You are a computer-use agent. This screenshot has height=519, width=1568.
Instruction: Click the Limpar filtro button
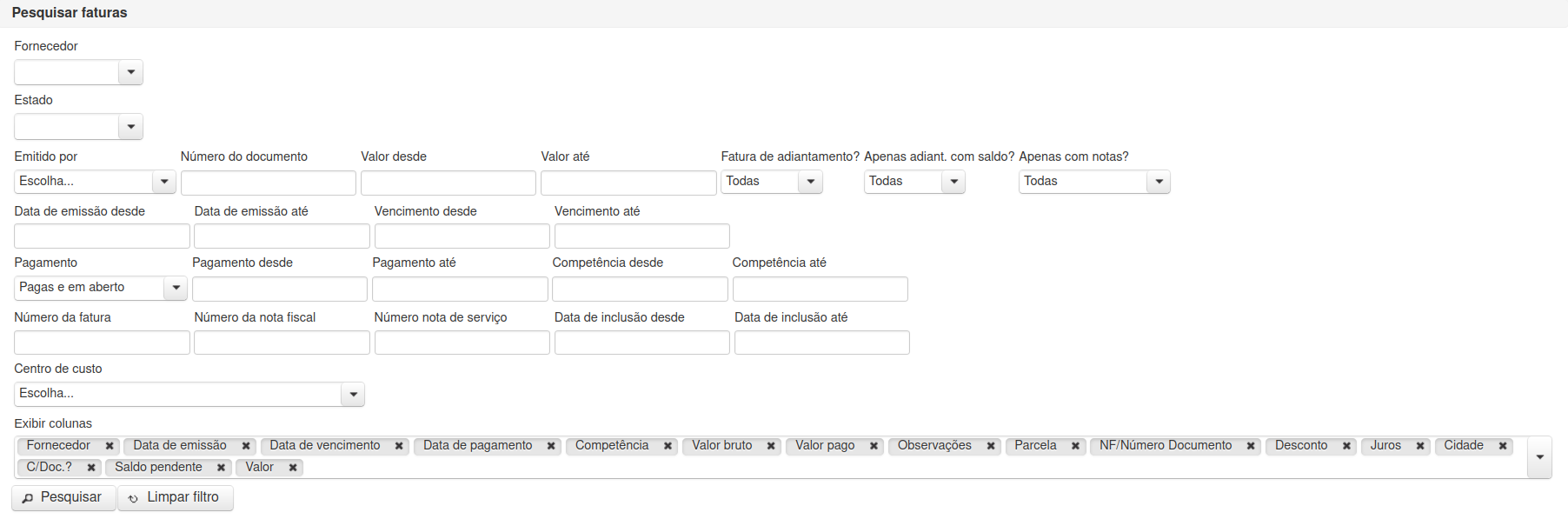coord(176,497)
